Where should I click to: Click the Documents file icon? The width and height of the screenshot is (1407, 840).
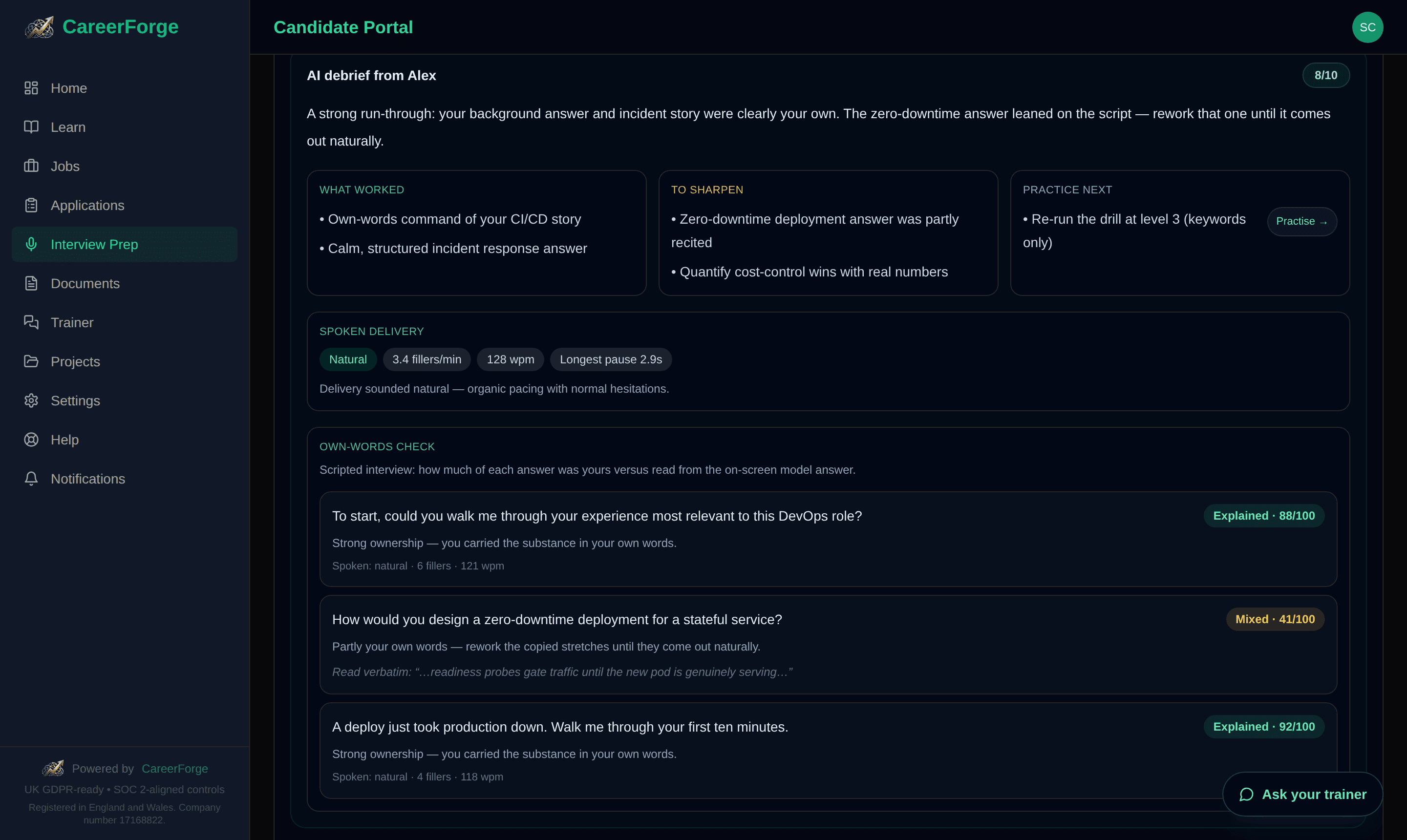point(31,283)
